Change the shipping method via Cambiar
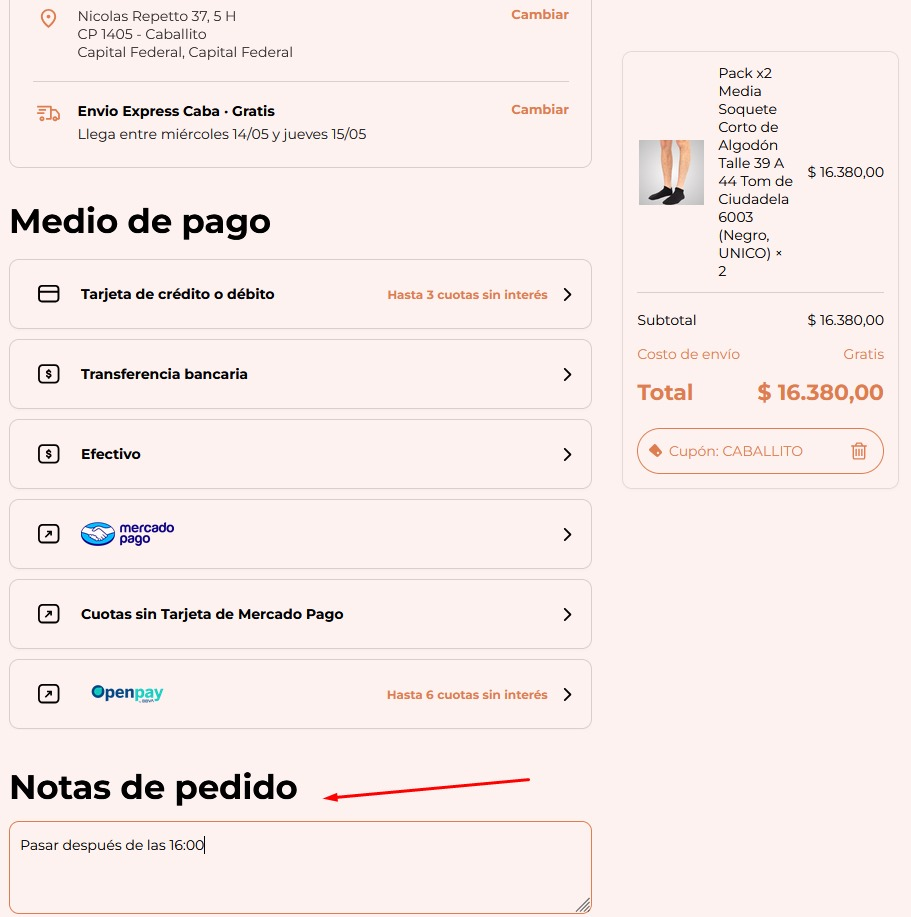The width and height of the screenshot is (911, 917). 540,109
